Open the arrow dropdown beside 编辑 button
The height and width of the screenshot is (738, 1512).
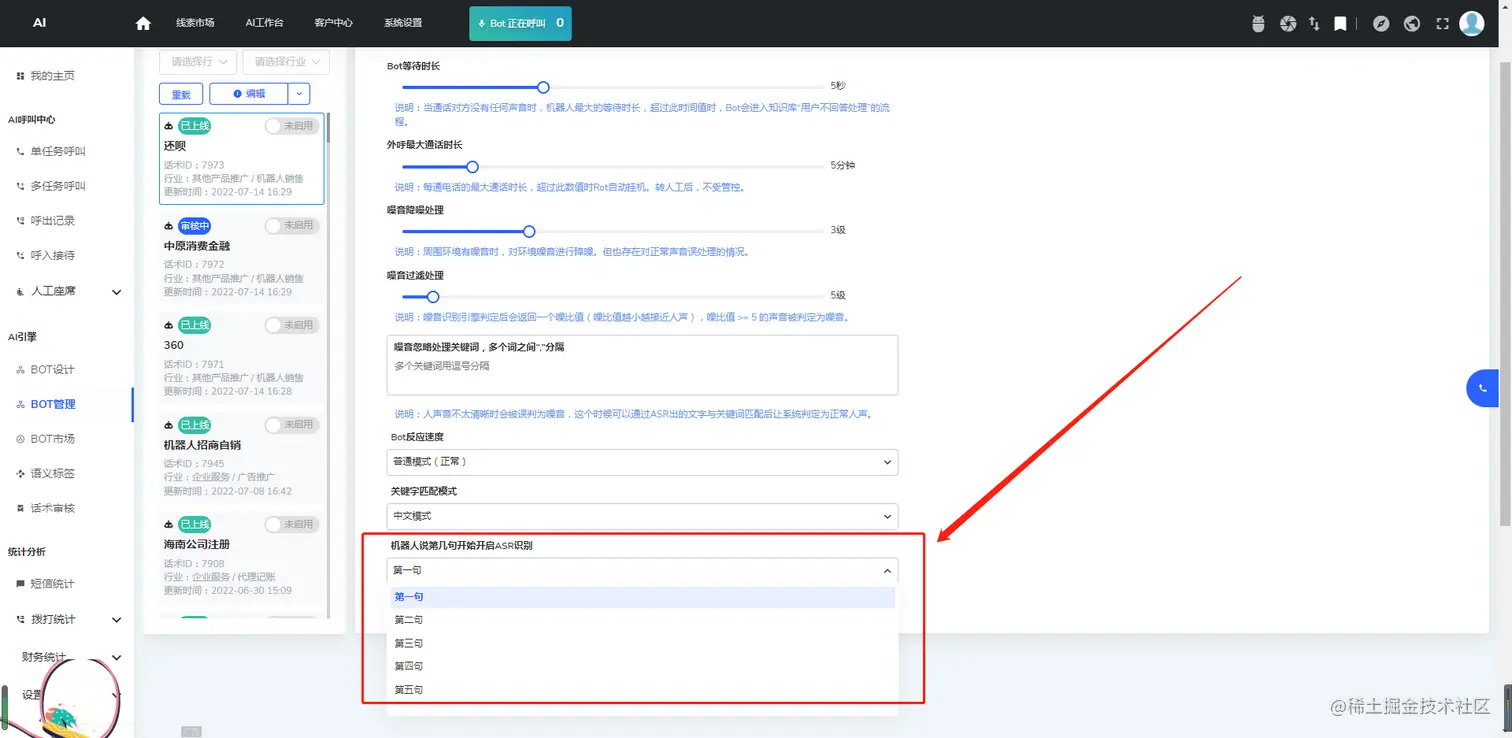[x=299, y=93]
